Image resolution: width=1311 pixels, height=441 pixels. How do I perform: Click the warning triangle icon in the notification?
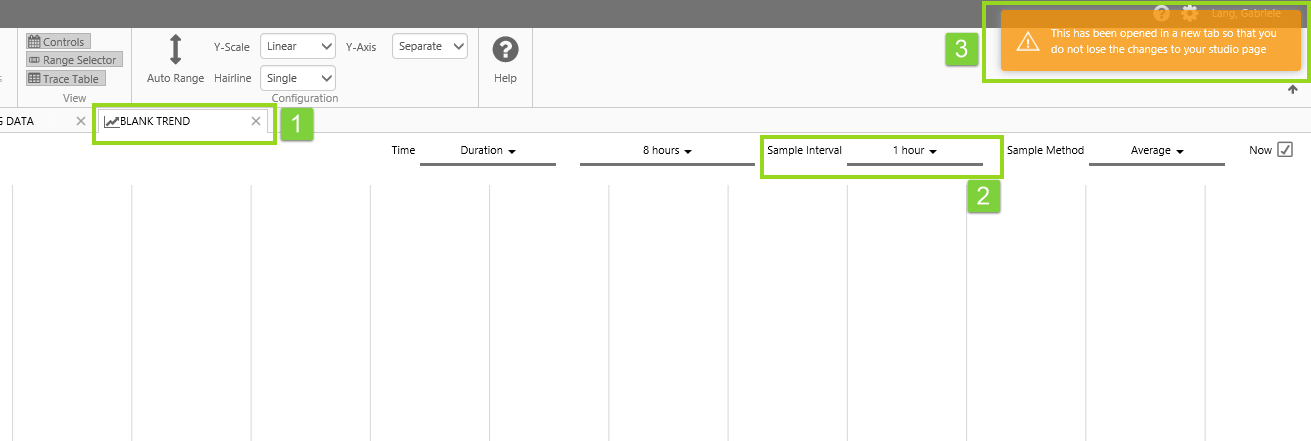click(x=1027, y=41)
